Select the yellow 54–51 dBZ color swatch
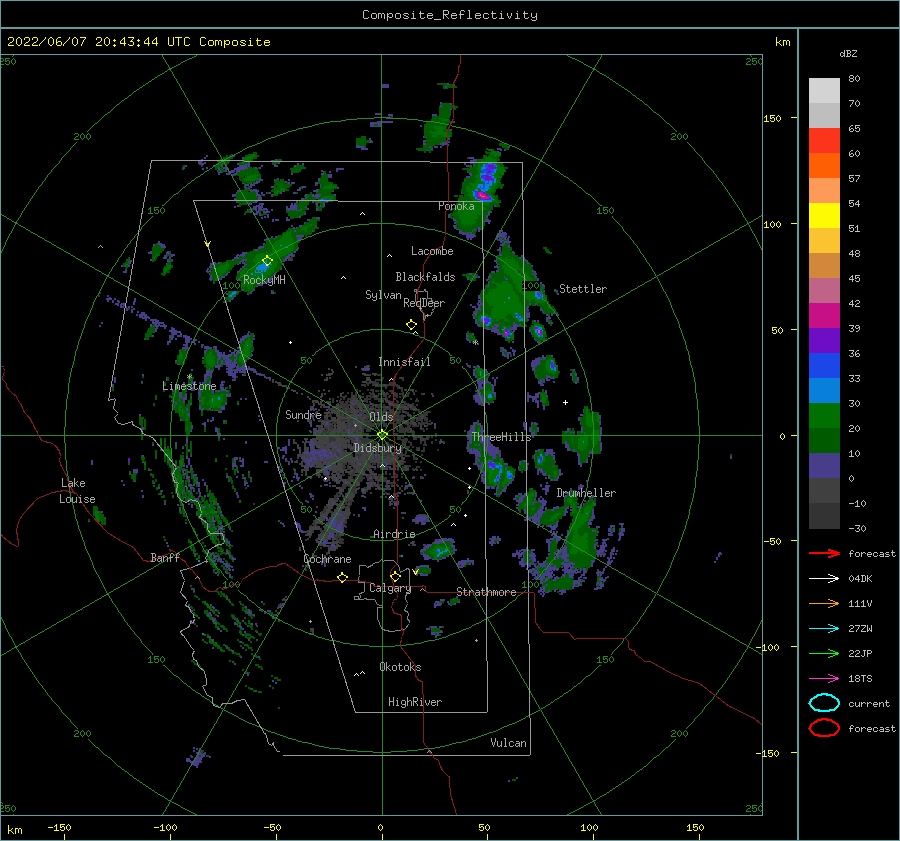The width and height of the screenshot is (900, 841). coord(824,216)
